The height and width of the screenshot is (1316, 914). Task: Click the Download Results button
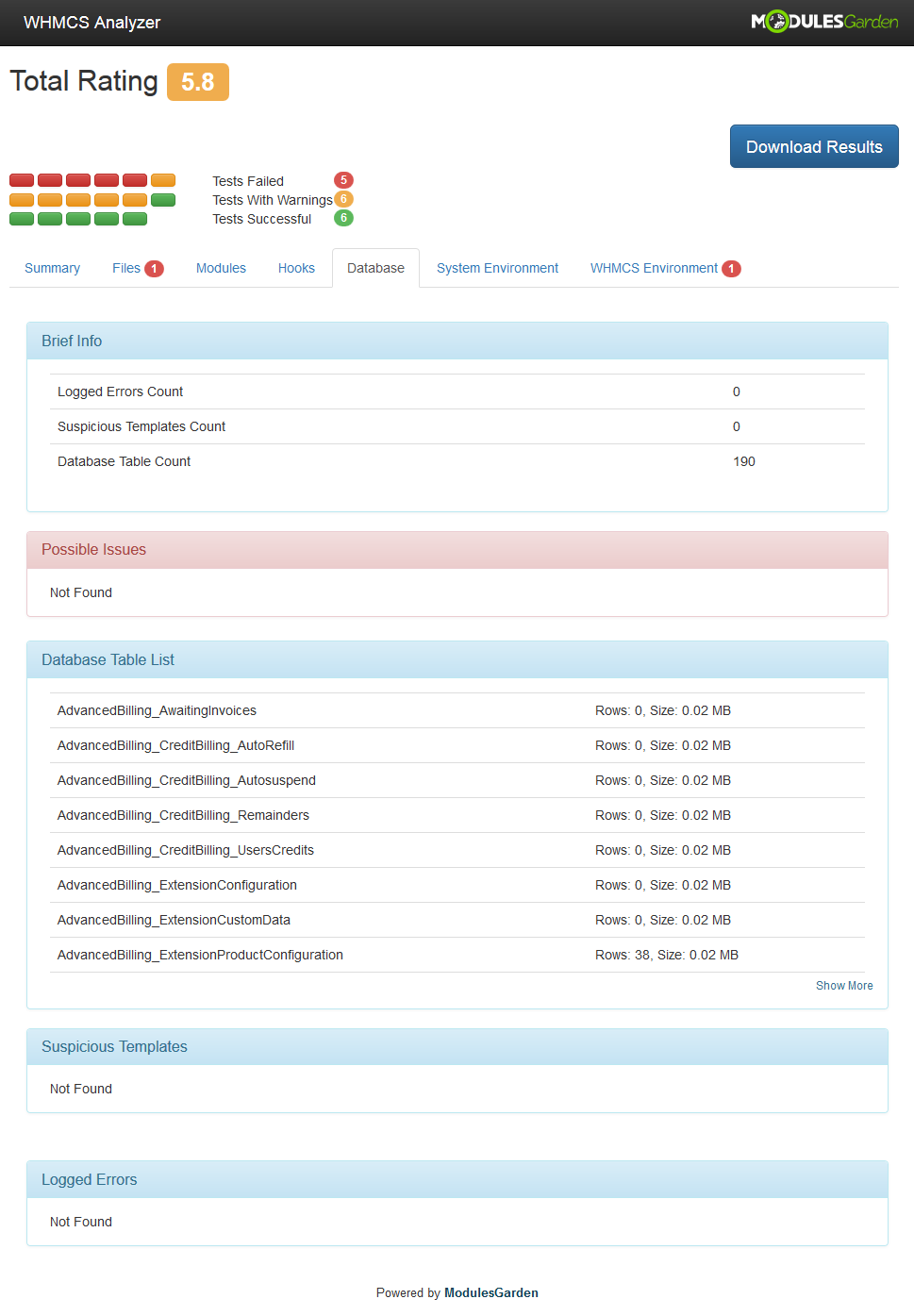point(814,146)
